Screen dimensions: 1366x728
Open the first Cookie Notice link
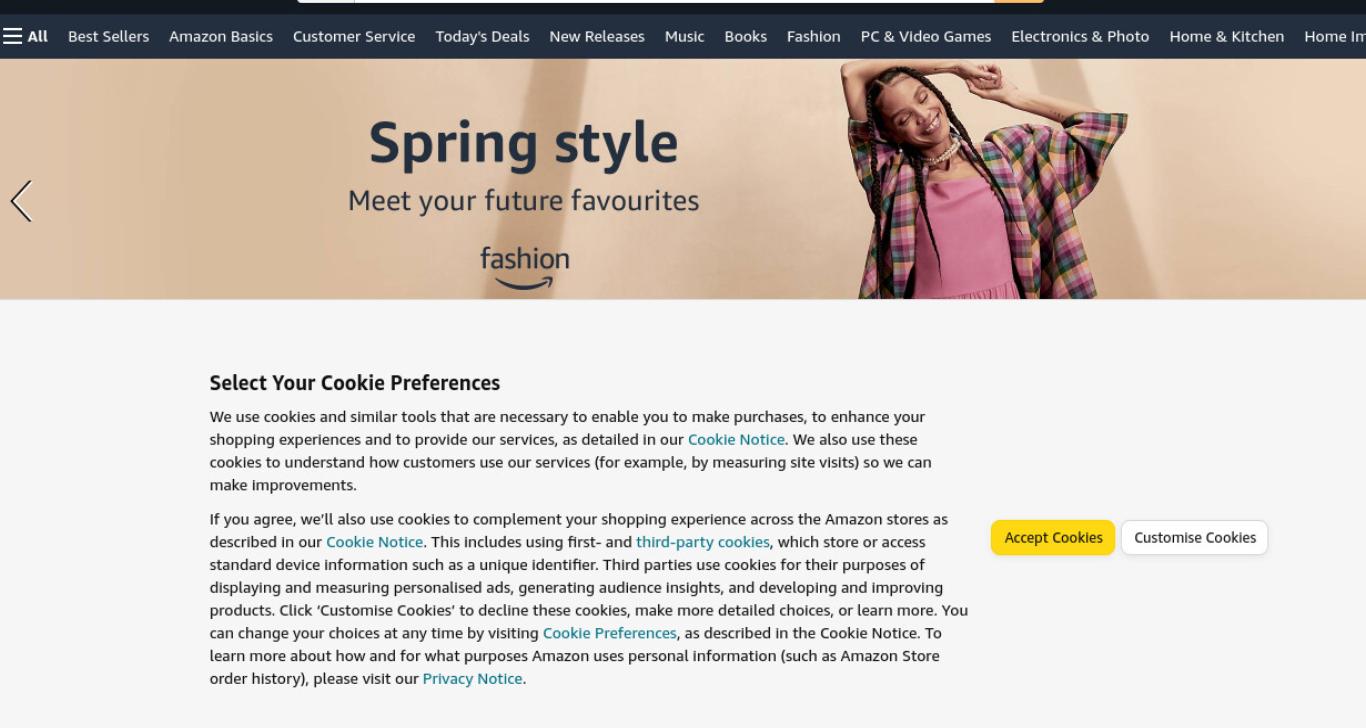click(x=736, y=440)
